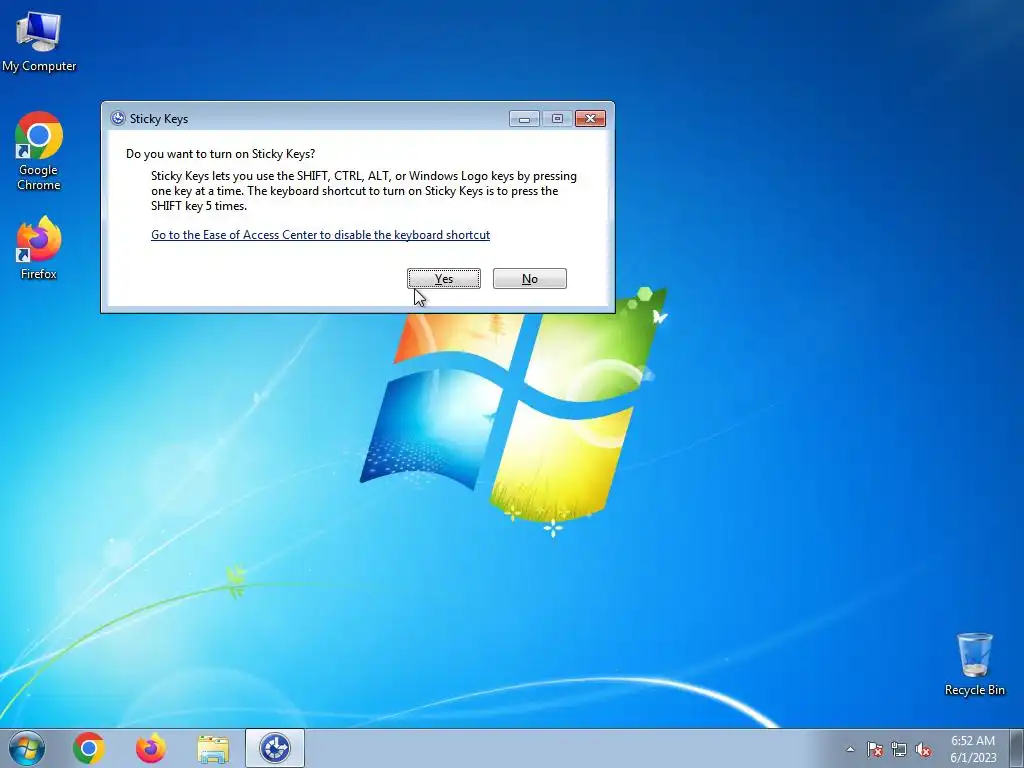Click No in Sticky Keys dialog

pos(530,279)
